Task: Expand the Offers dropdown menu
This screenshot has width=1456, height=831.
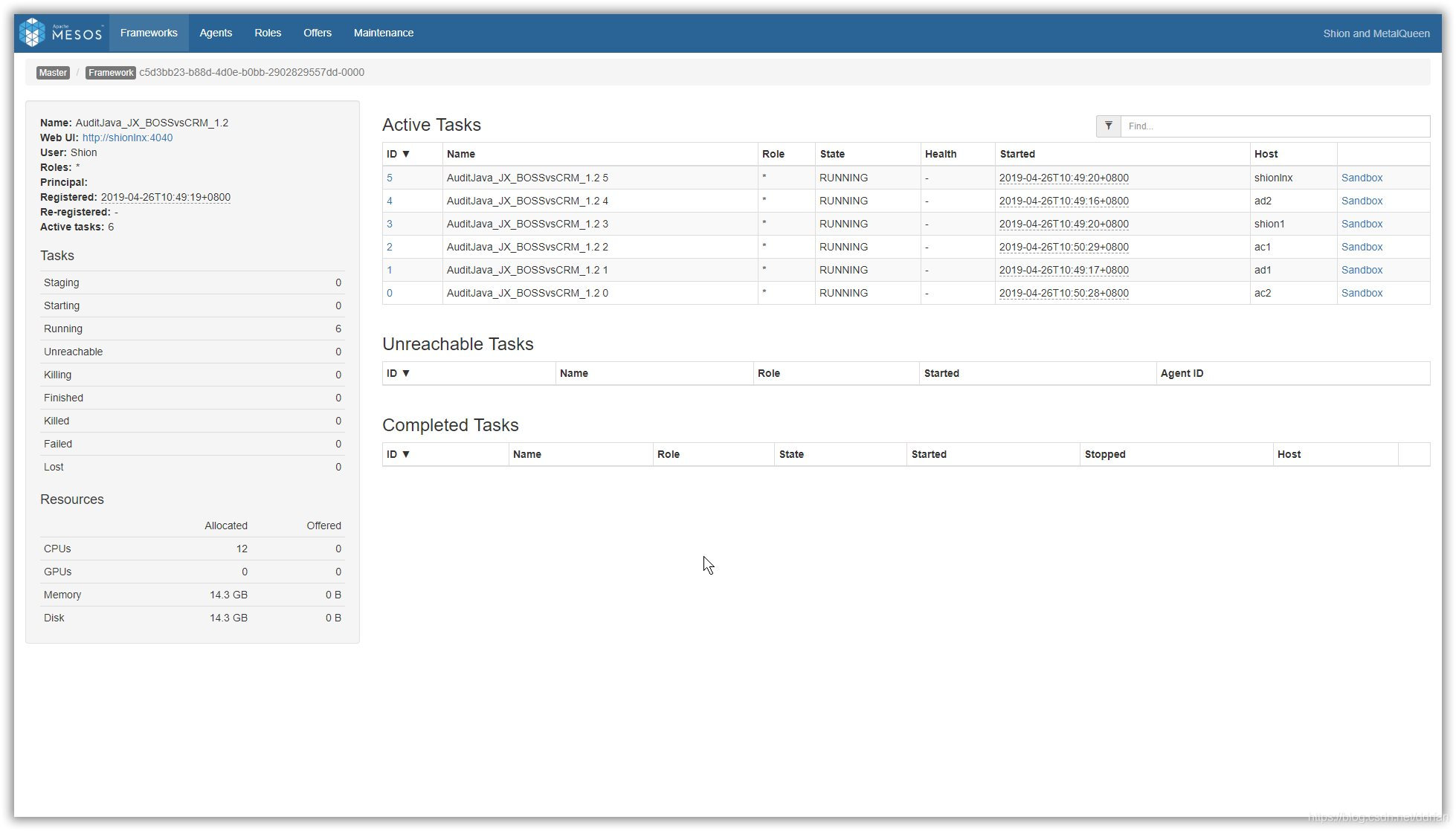Action: coord(316,33)
